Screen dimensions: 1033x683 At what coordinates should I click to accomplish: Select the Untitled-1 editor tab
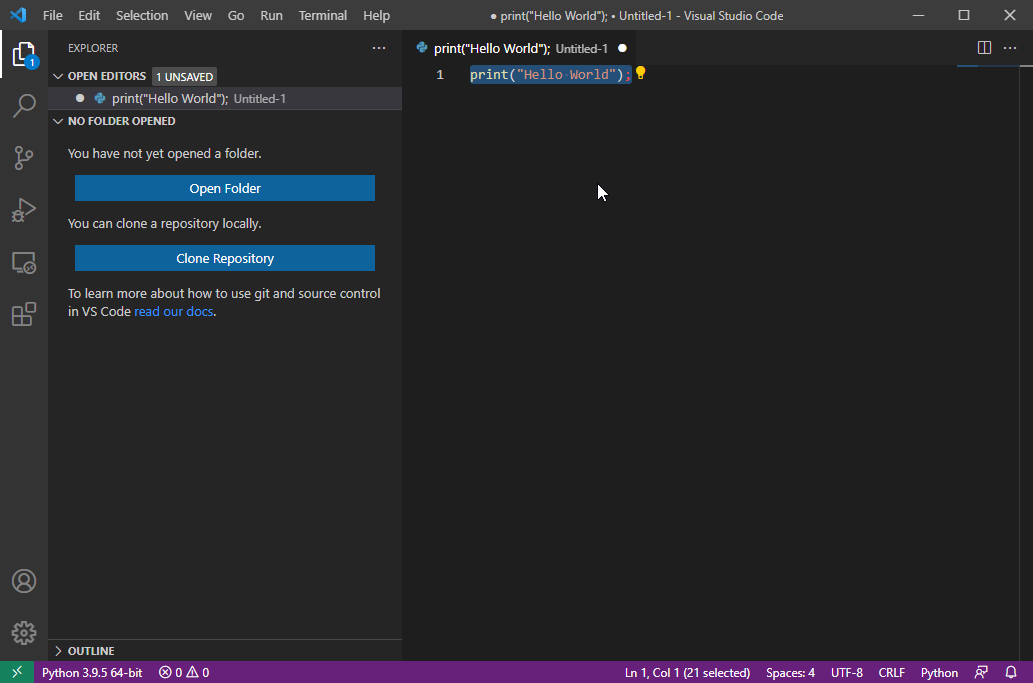pos(520,48)
